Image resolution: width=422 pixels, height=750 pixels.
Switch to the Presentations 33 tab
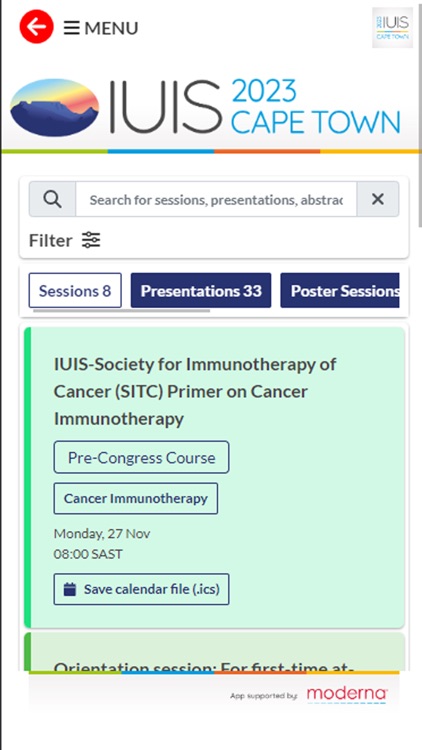tap(201, 290)
